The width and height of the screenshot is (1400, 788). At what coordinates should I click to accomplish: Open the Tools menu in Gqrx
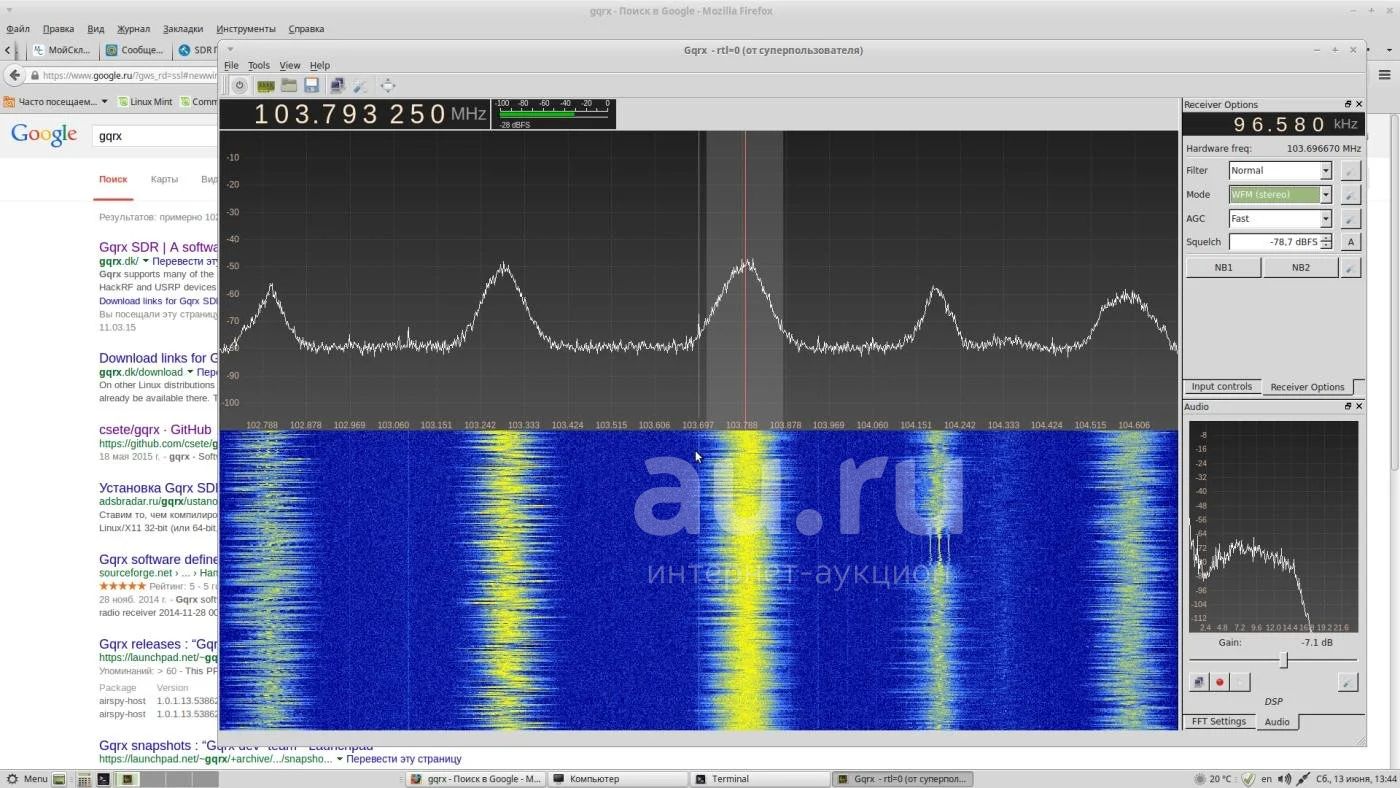pyautogui.click(x=259, y=65)
